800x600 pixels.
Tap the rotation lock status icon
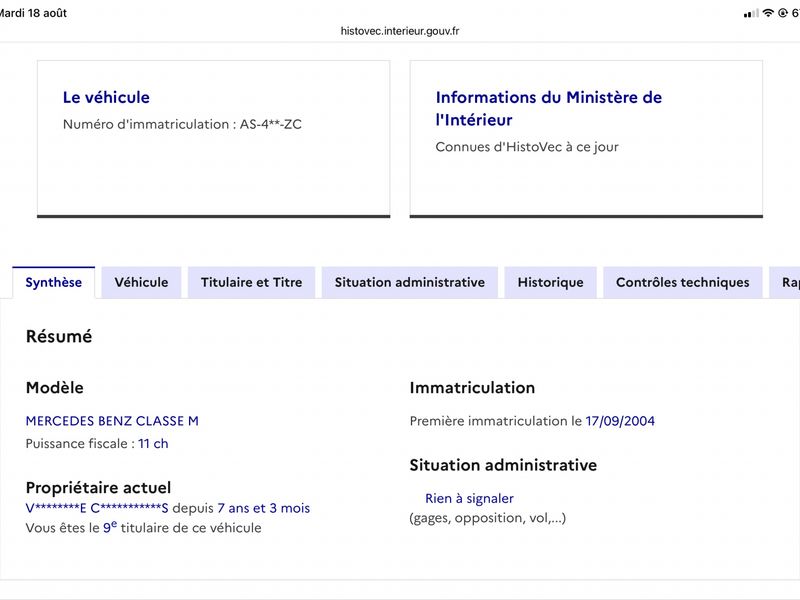[783, 13]
